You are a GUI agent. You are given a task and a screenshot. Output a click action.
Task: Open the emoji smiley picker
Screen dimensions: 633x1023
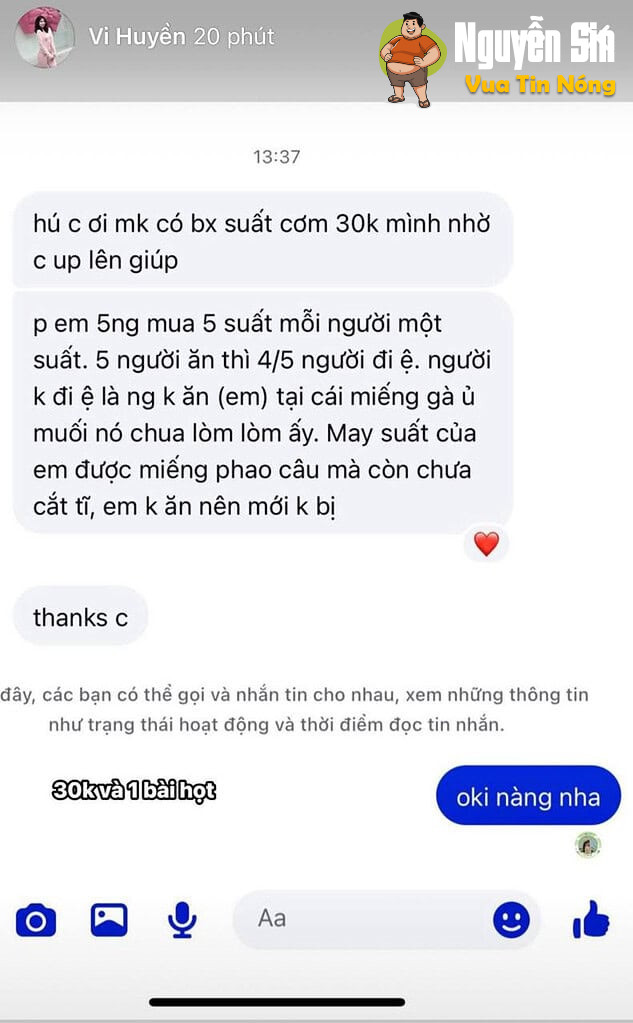pos(512,920)
